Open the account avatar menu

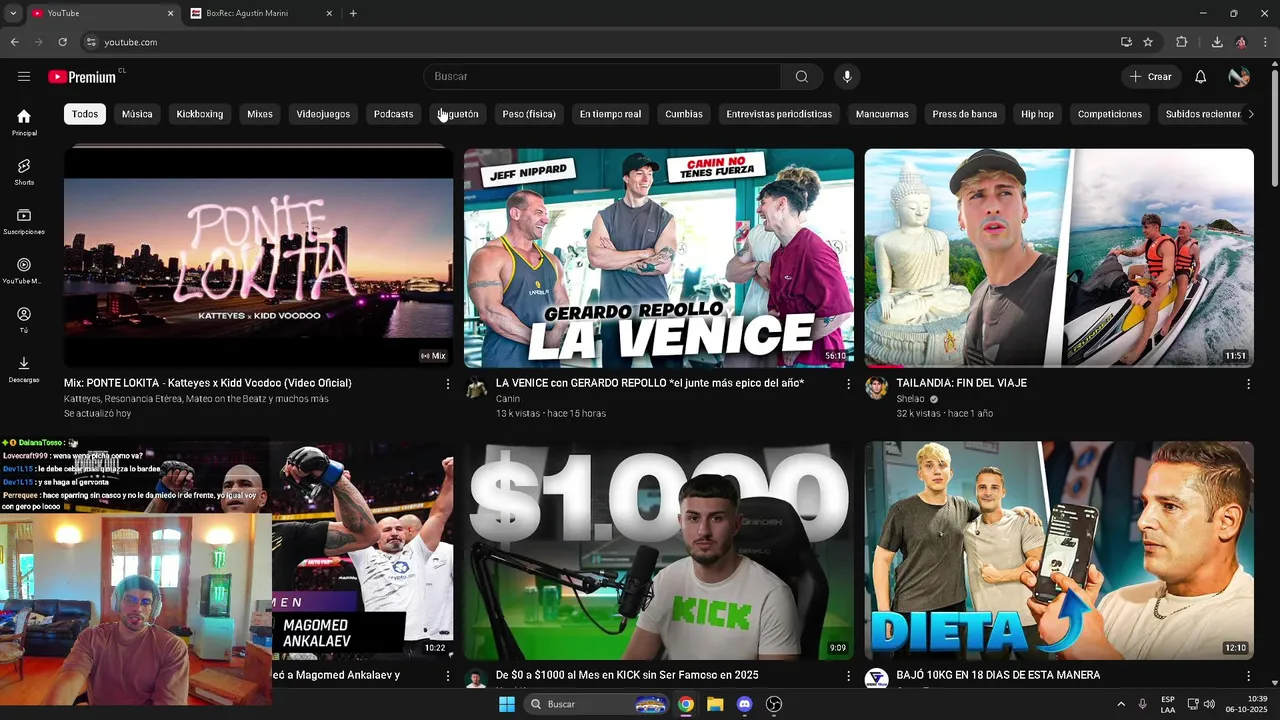click(1239, 76)
